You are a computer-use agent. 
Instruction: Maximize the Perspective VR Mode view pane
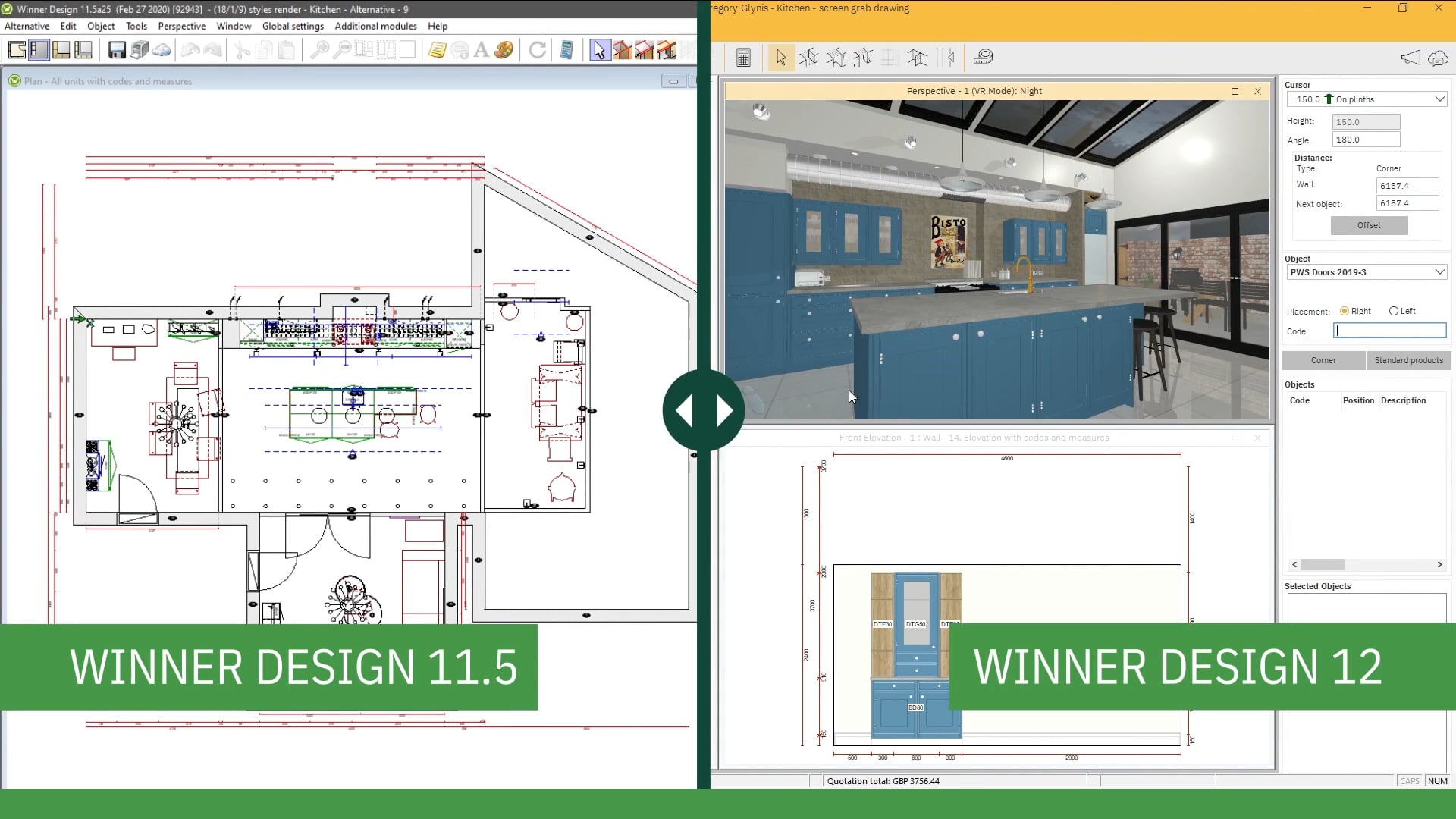(1235, 91)
